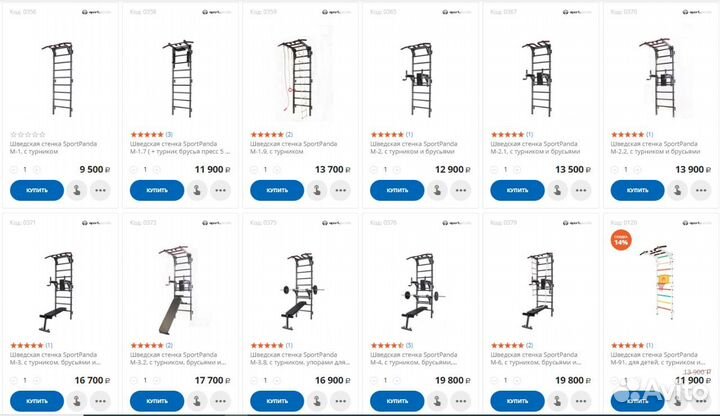Increase quantity for SportPanda M-2.1

(517, 169)
